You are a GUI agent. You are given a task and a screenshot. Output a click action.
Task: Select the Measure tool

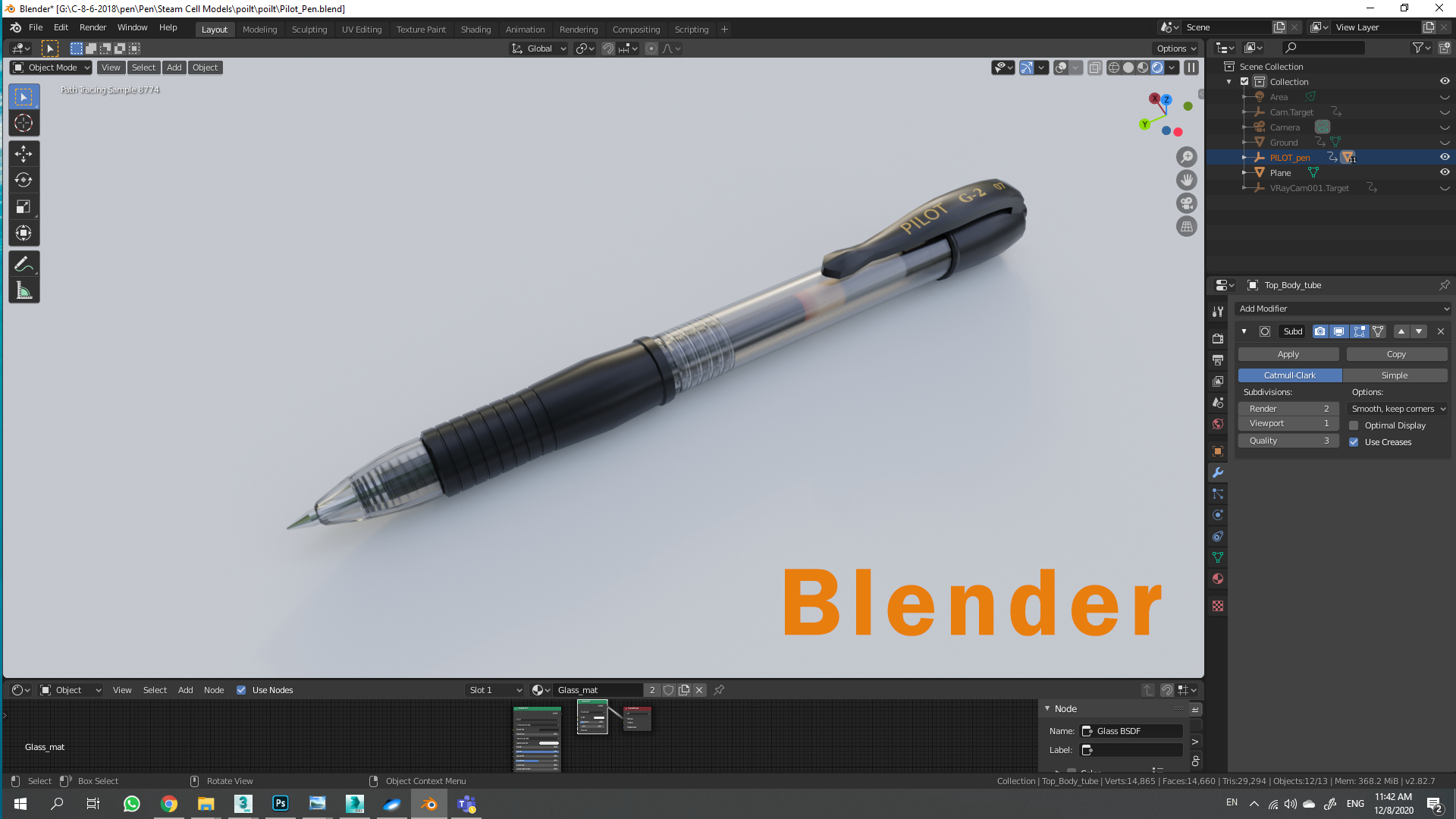coord(24,290)
